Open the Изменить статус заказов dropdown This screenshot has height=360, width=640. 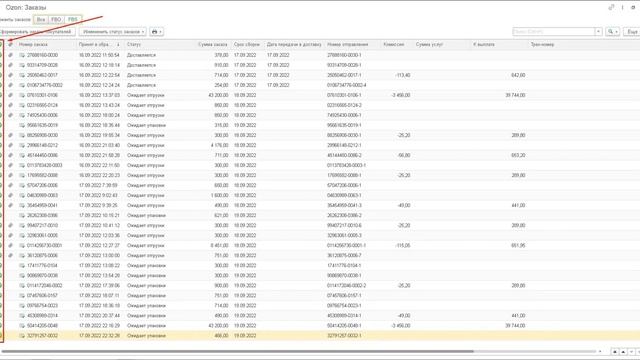(x=113, y=31)
